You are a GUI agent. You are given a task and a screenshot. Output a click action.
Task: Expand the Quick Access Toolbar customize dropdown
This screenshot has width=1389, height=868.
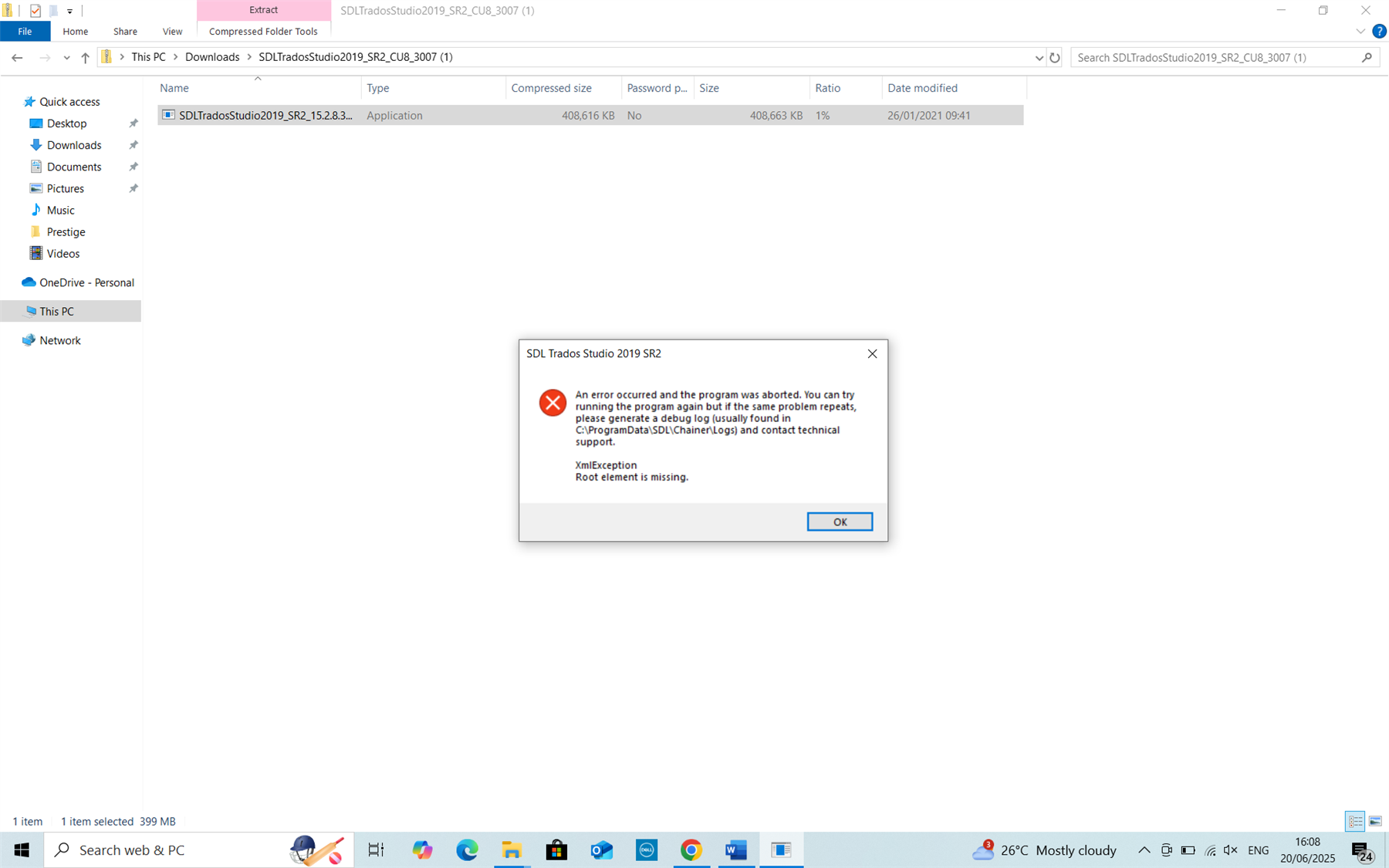pos(69,11)
